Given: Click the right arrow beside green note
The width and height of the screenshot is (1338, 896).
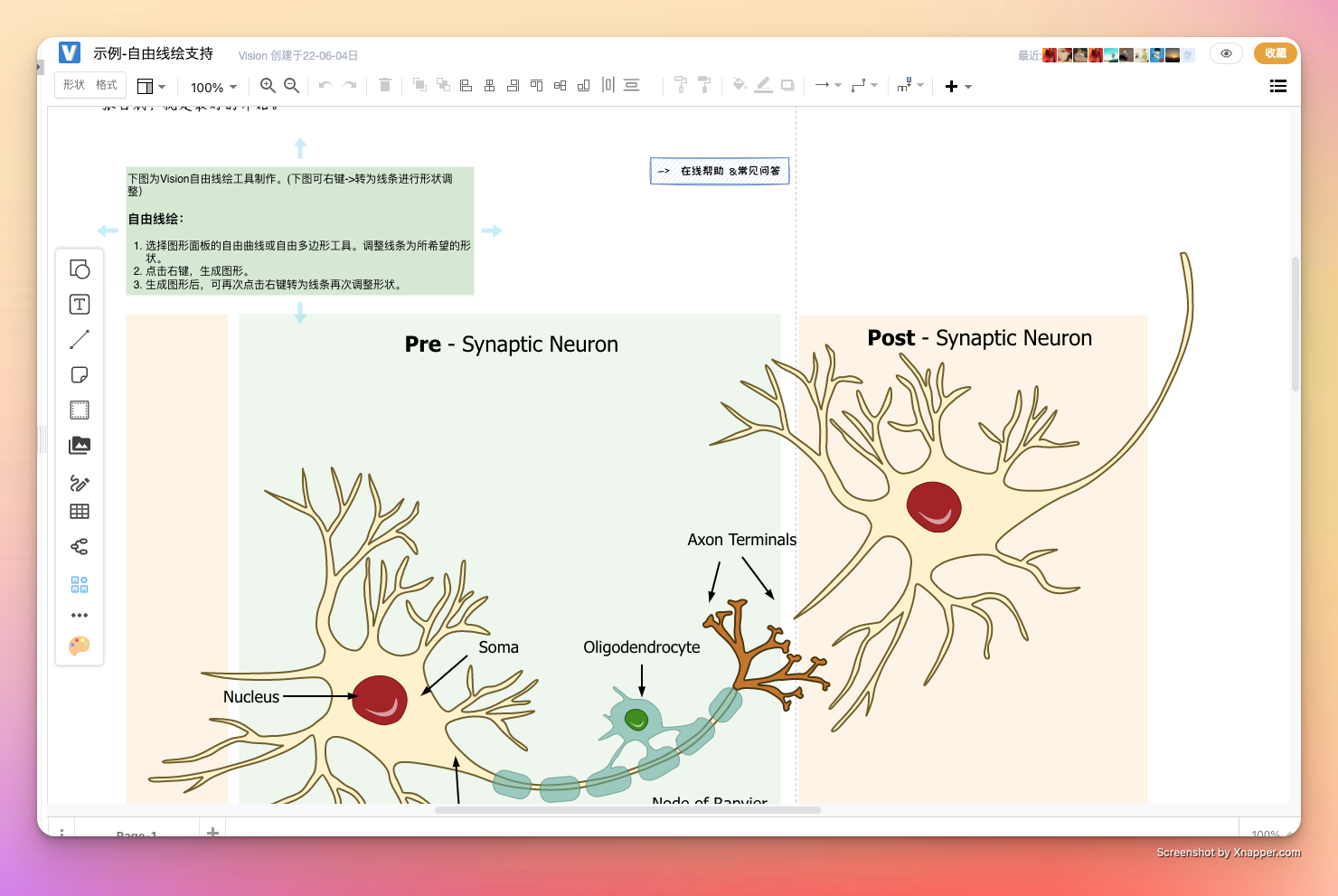Looking at the screenshot, I should 491,231.
